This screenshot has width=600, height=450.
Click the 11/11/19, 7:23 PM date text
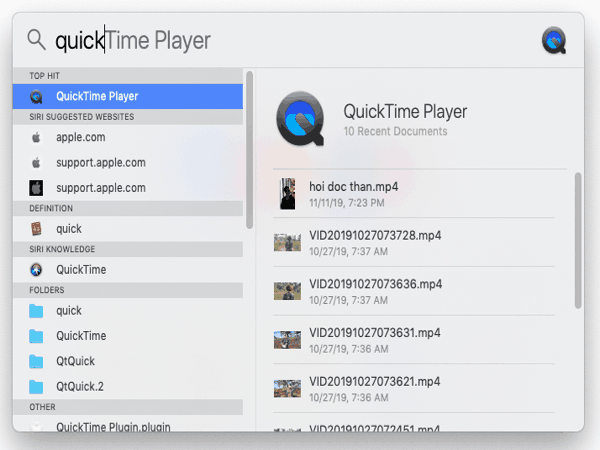click(x=347, y=203)
